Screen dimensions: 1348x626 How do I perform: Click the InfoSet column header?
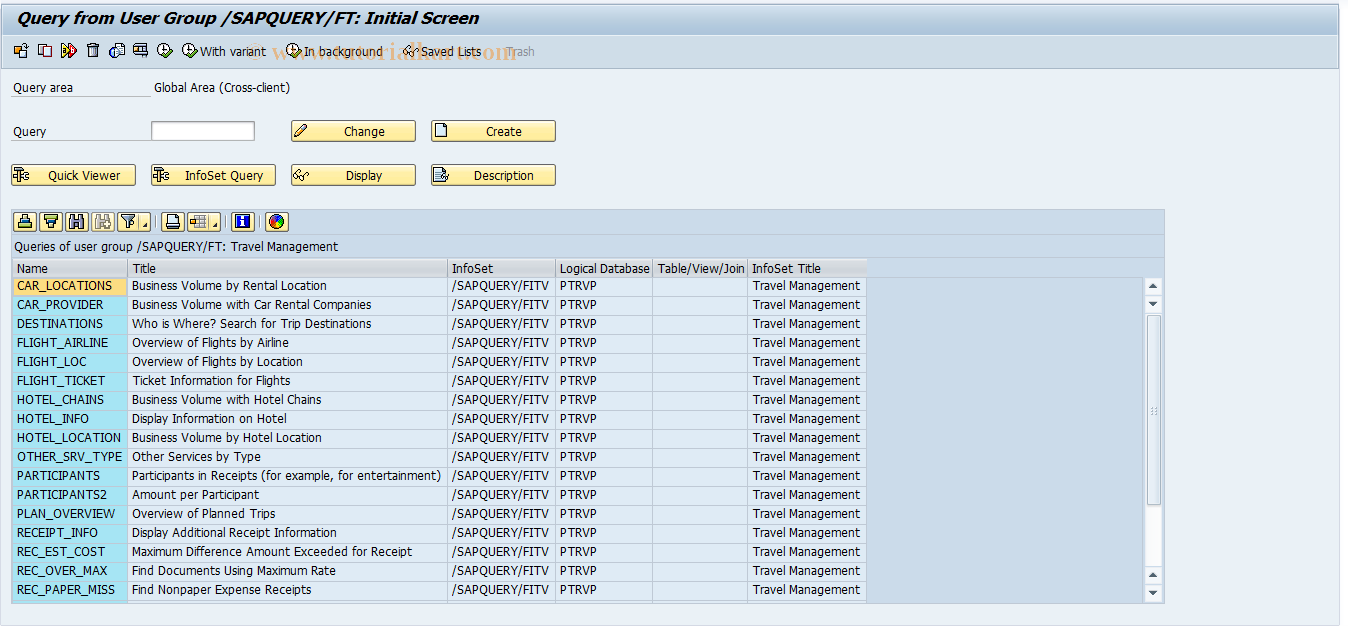(502, 268)
